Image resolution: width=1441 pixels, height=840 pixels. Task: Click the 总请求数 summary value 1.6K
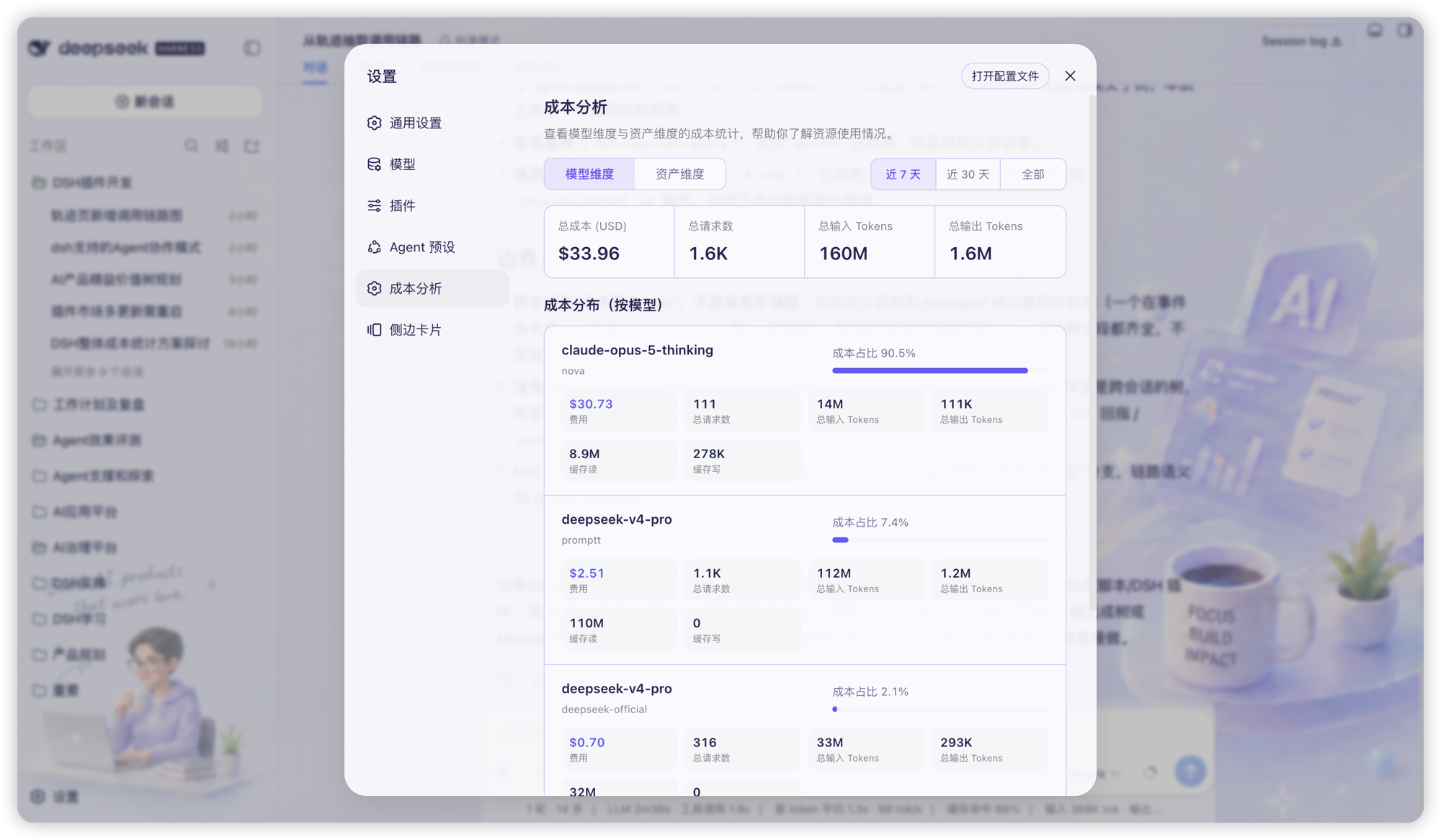708,254
